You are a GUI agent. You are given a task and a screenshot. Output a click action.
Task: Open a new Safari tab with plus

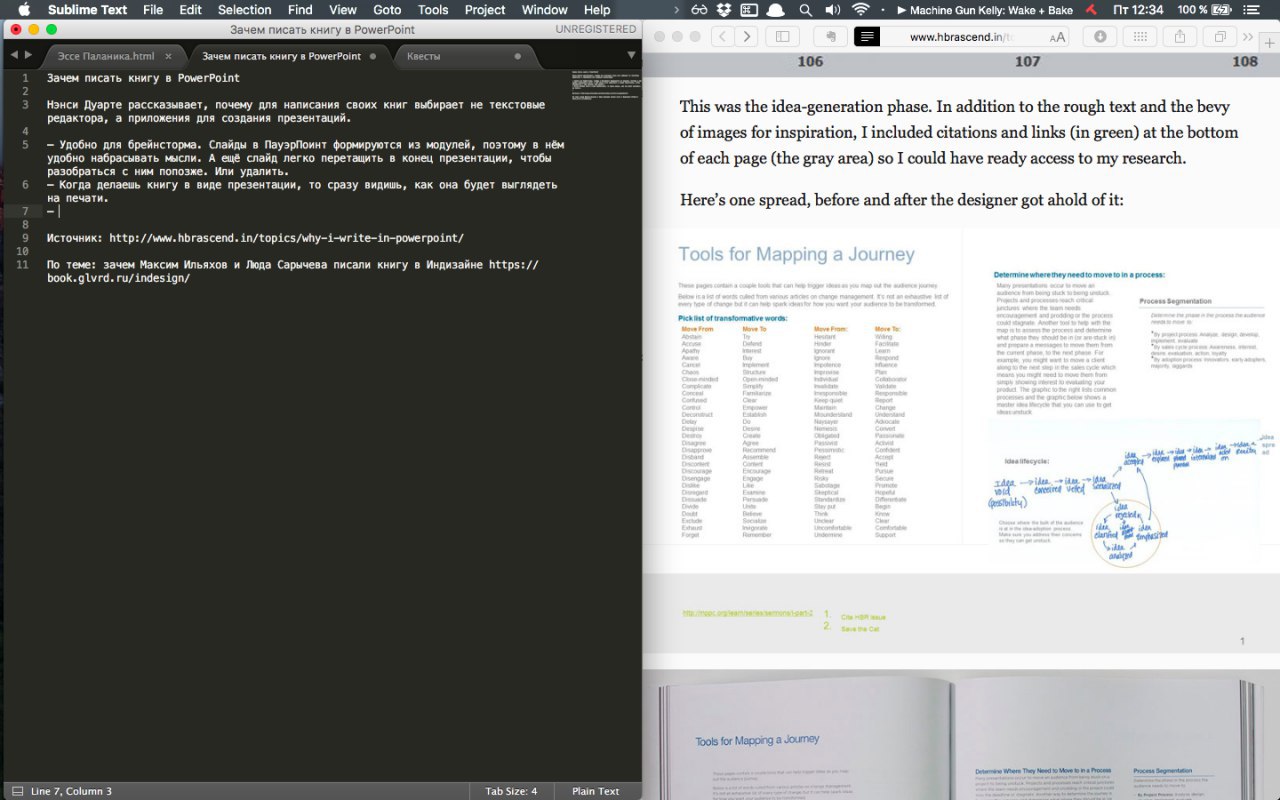pyautogui.click(x=1269, y=43)
